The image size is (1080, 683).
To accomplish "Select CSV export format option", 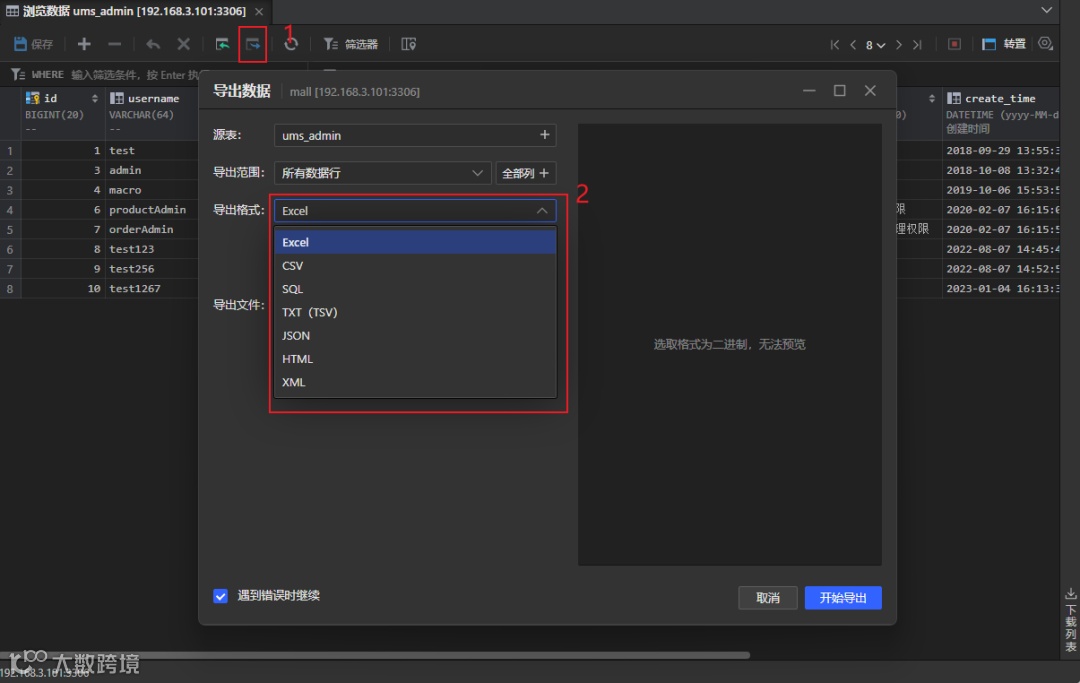I will coord(415,266).
